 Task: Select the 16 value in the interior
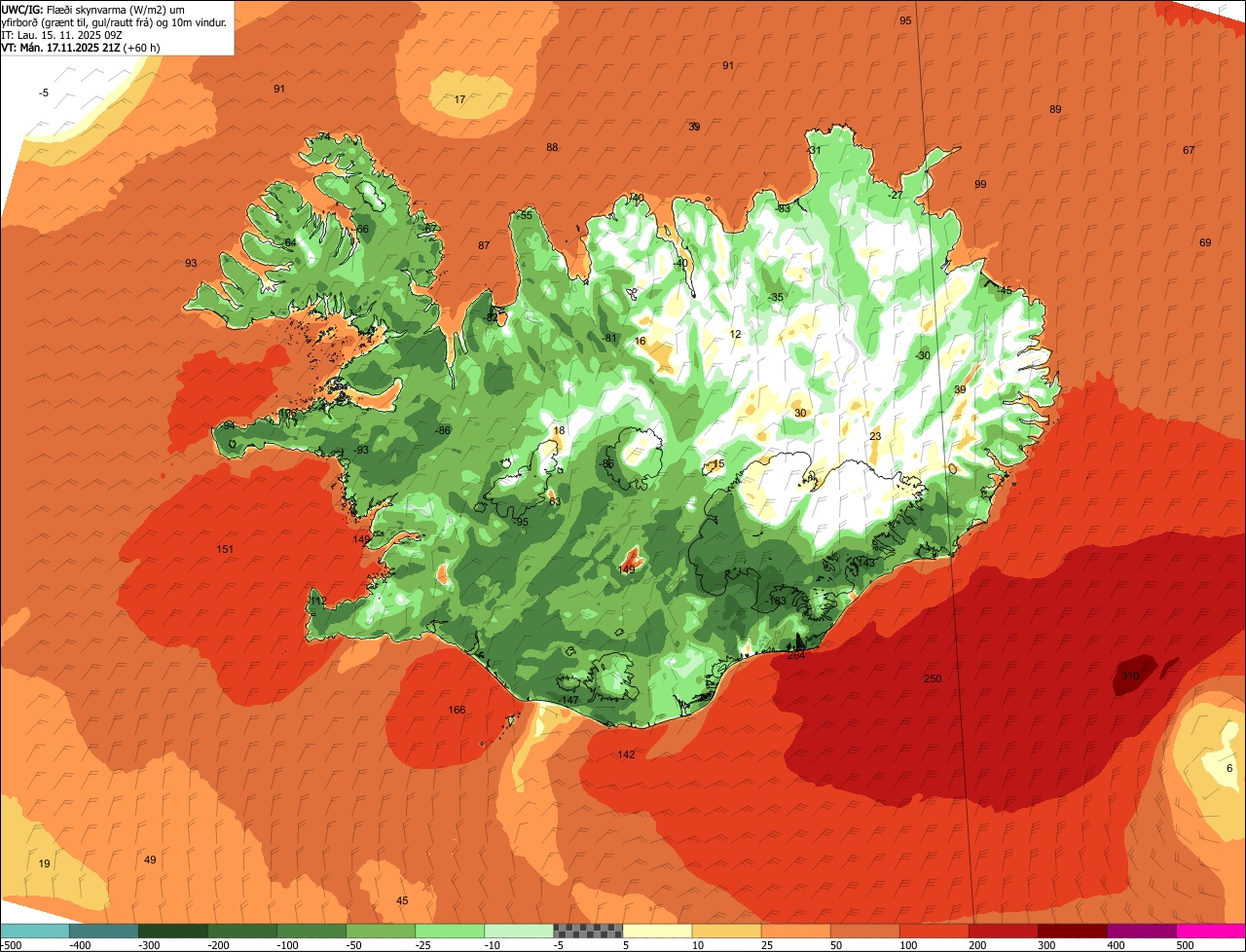(640, 341)
